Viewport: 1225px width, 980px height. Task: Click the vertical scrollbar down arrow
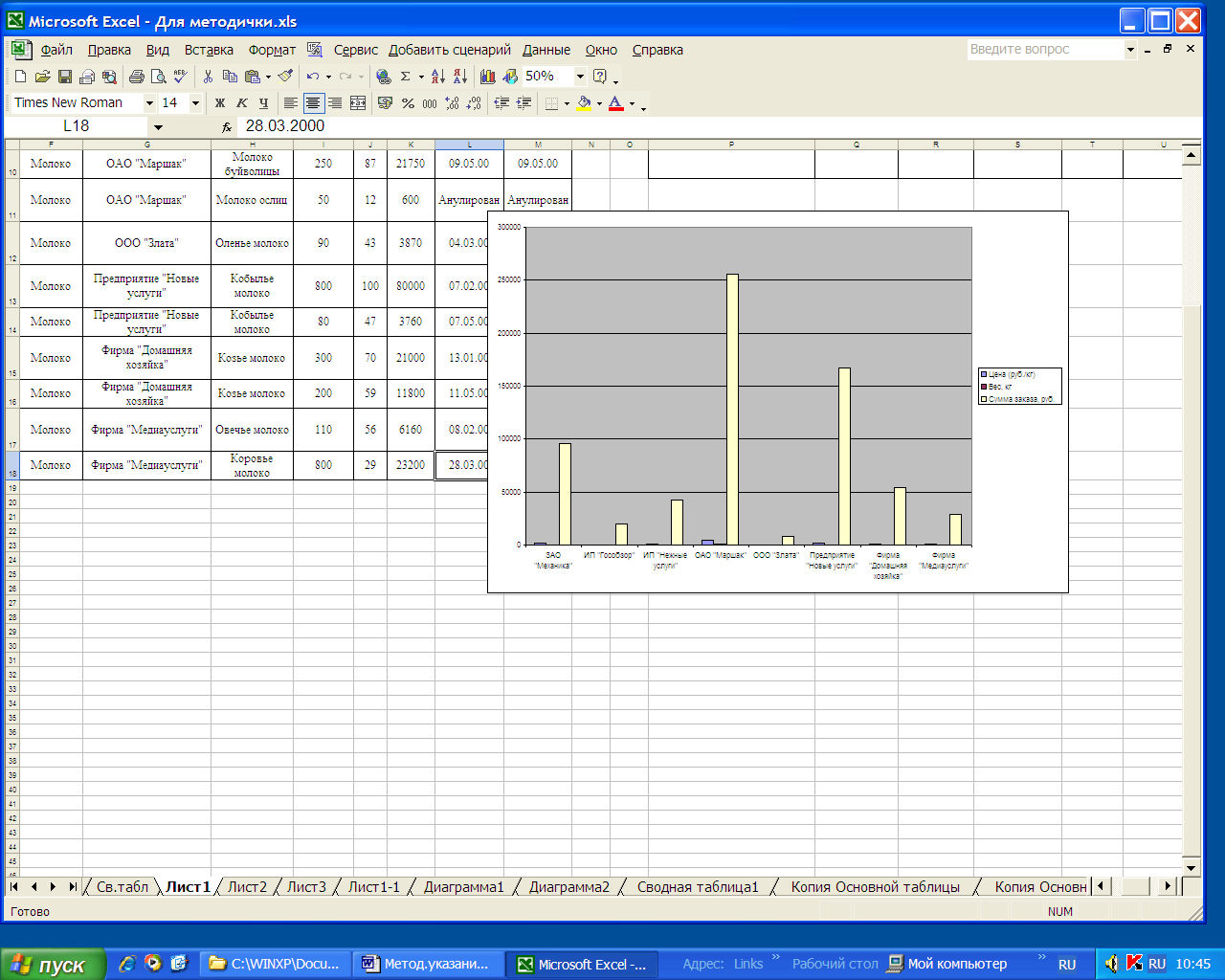[x=1192, y=868]
